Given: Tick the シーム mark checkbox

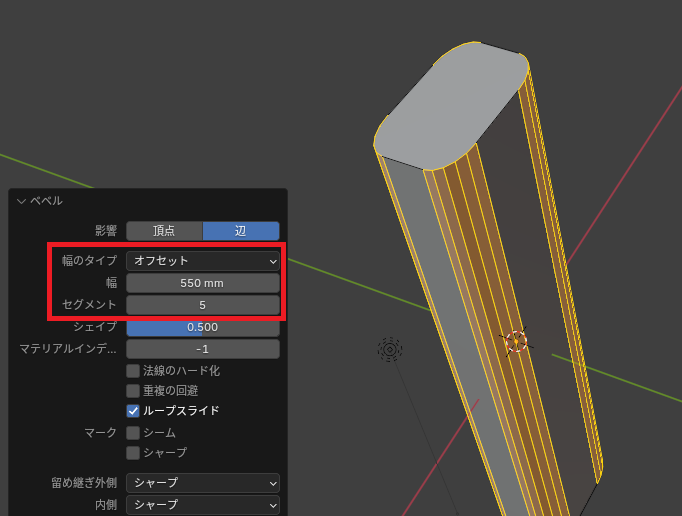Looking at the screenshot, I should pyautogui.click(x=133, y=433).
